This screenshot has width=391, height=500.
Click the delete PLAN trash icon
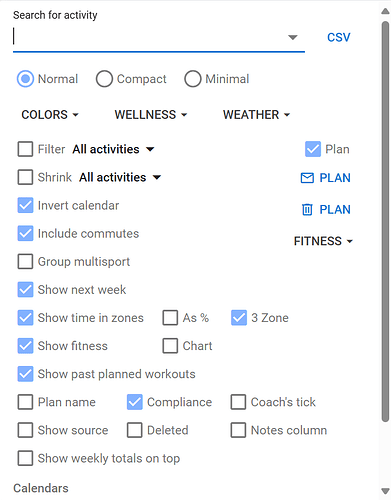click(307, 210)
